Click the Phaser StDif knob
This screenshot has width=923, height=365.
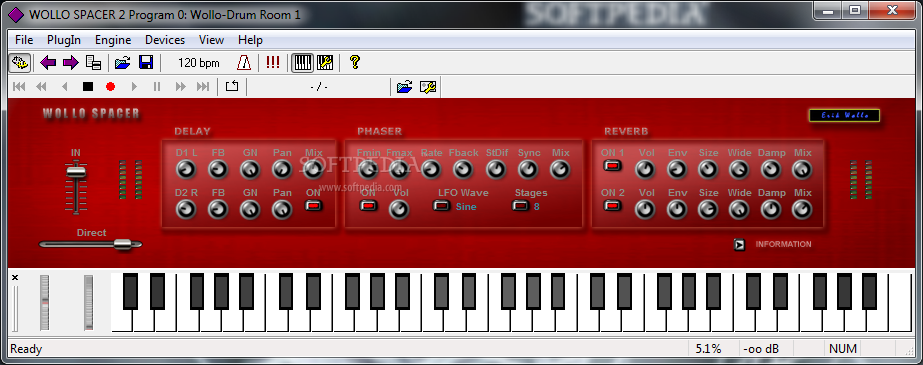496,170
